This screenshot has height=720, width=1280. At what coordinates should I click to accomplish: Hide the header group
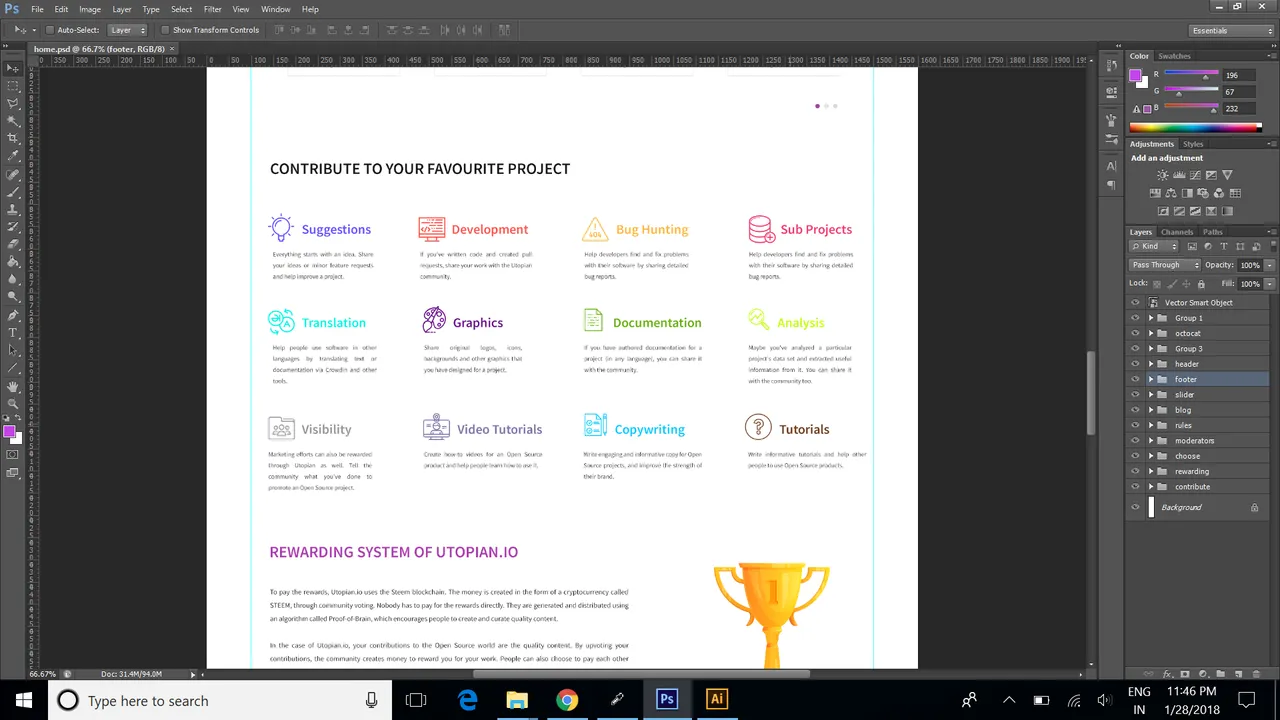(x=1135, y=364)
